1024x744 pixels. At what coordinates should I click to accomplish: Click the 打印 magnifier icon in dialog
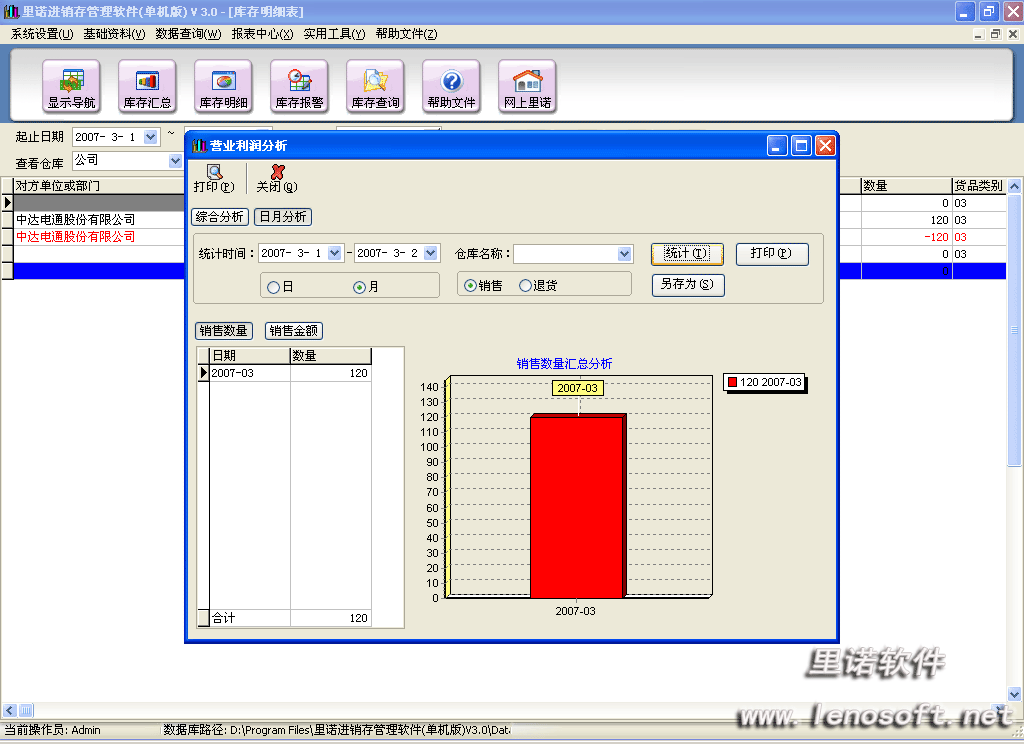(x=214, y=172)
